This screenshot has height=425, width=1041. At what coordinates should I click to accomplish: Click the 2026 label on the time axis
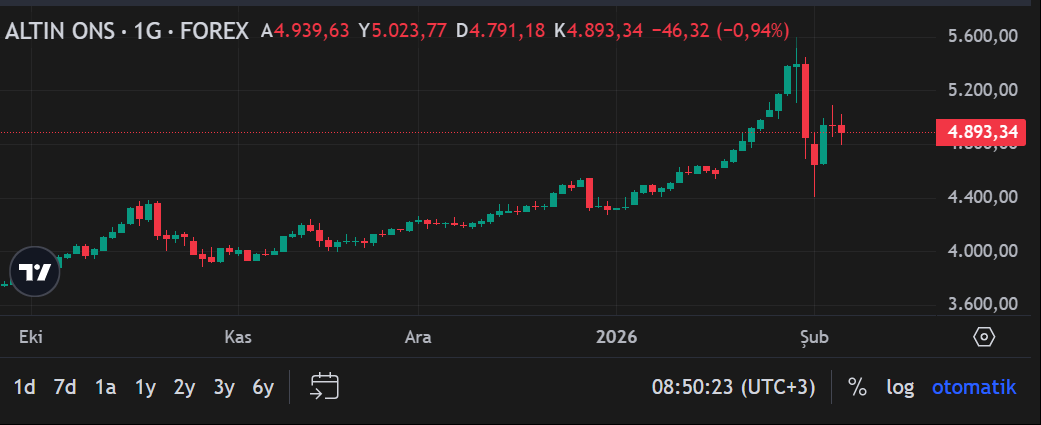(x=615, y=337)
